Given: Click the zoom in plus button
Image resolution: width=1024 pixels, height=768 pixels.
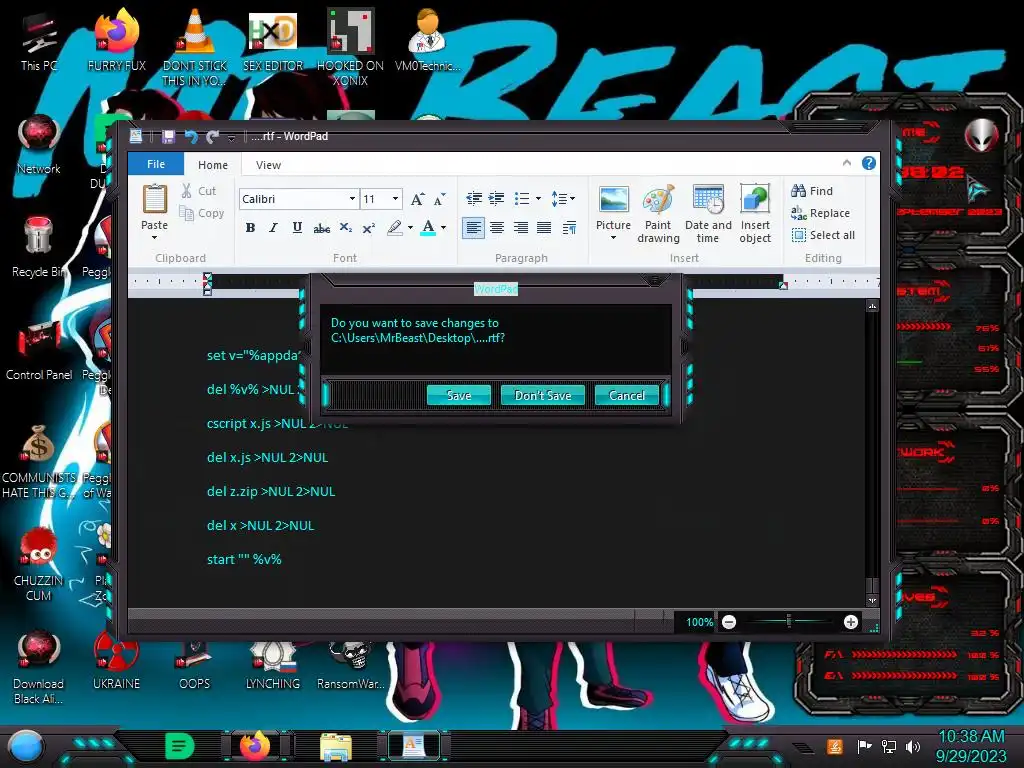Looking at the screenshot, I should point(850,622).
